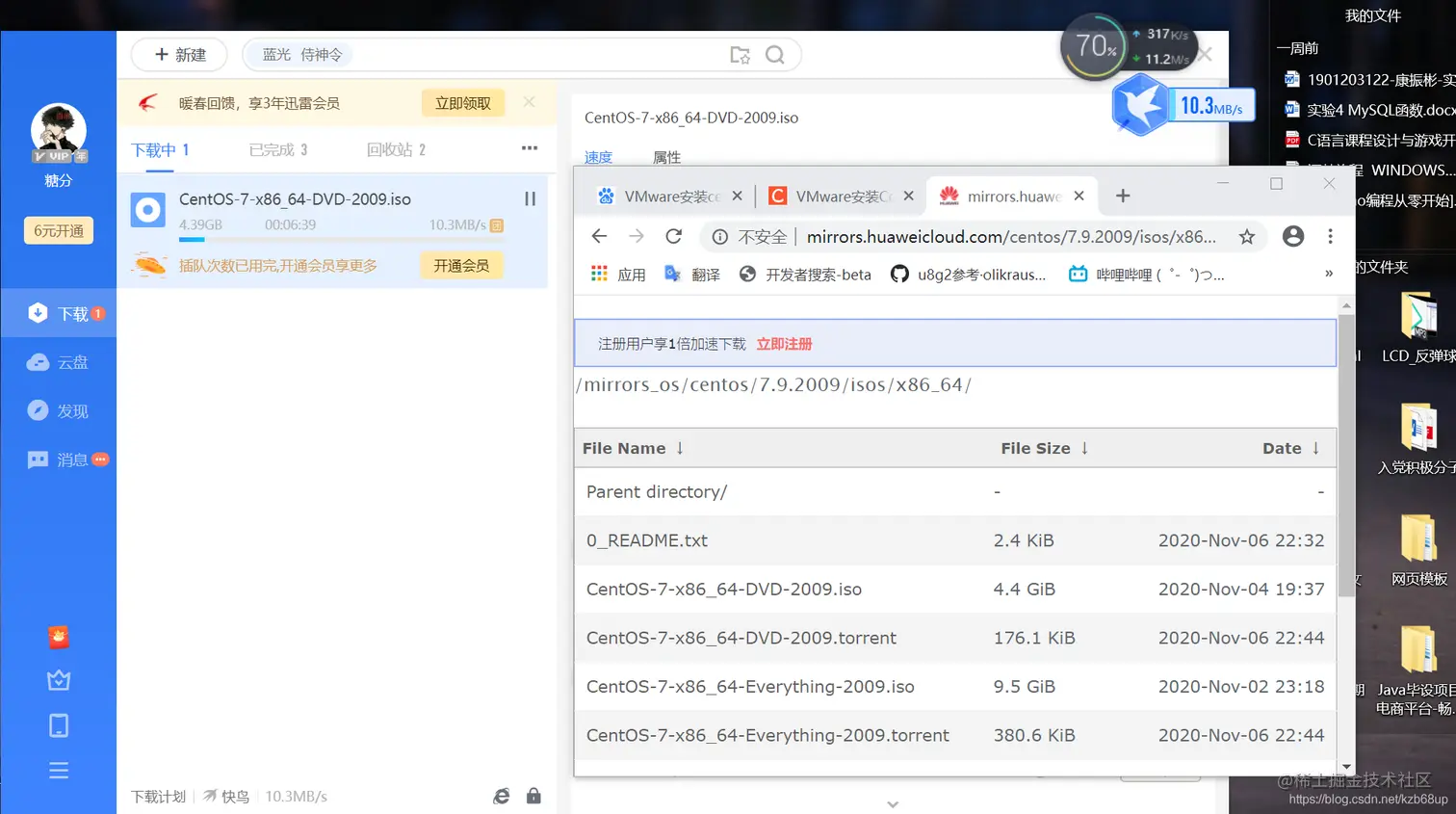Viewport: 1456px width, 814px height.
Task: Open the 应用 apps bookmark
Action: 618,275
